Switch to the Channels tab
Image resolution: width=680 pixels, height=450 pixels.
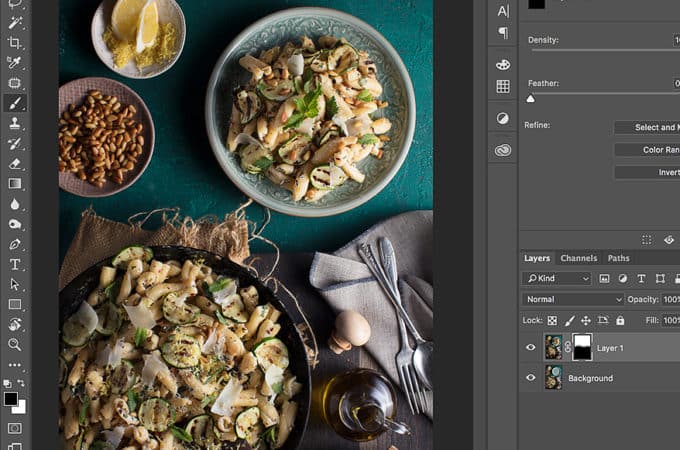tap(579, 258)
